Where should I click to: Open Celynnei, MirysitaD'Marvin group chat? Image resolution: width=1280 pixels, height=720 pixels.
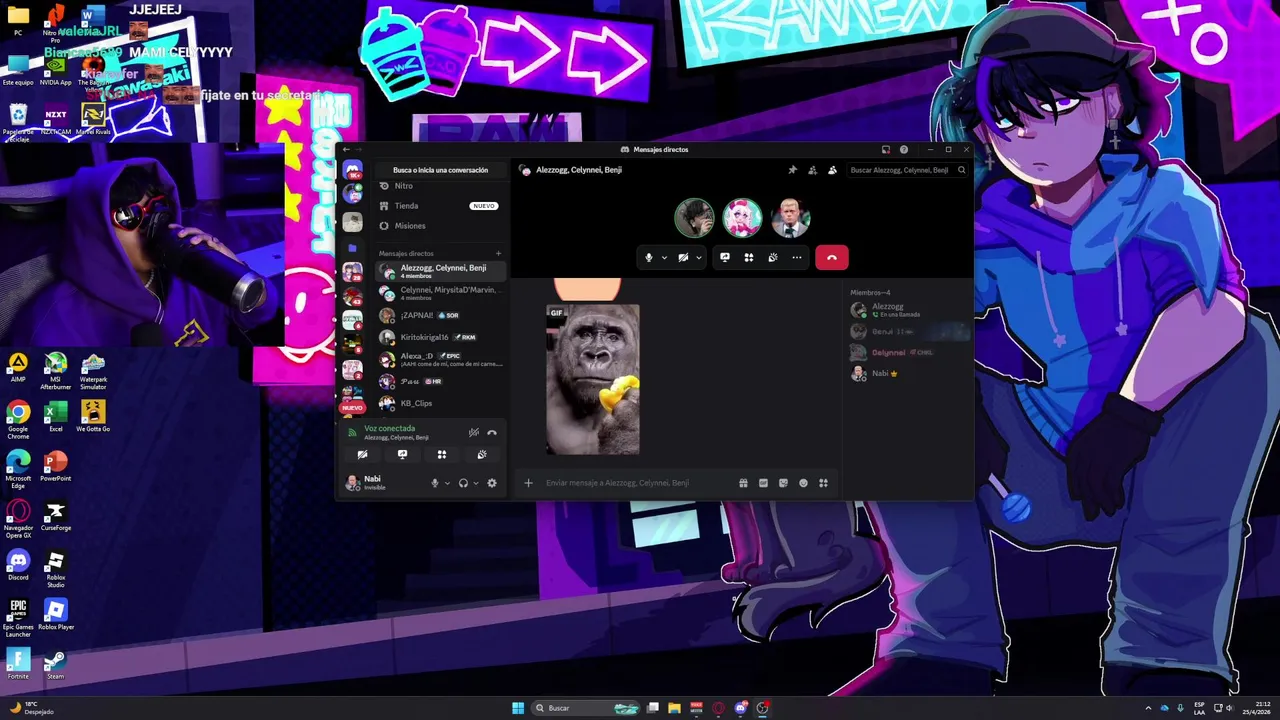point(440,293)
